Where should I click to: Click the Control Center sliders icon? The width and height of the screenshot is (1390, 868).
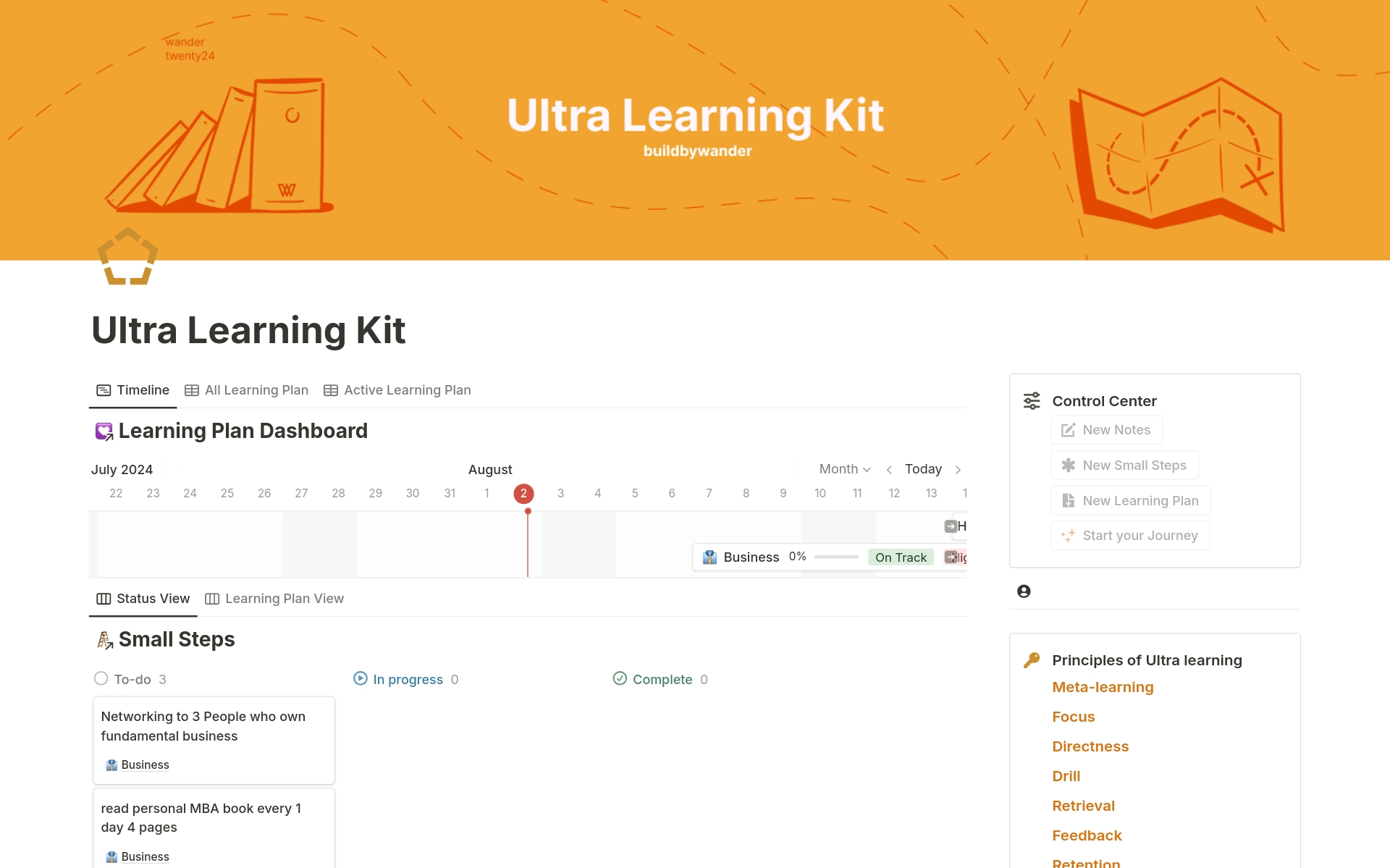click(1031, 400)
